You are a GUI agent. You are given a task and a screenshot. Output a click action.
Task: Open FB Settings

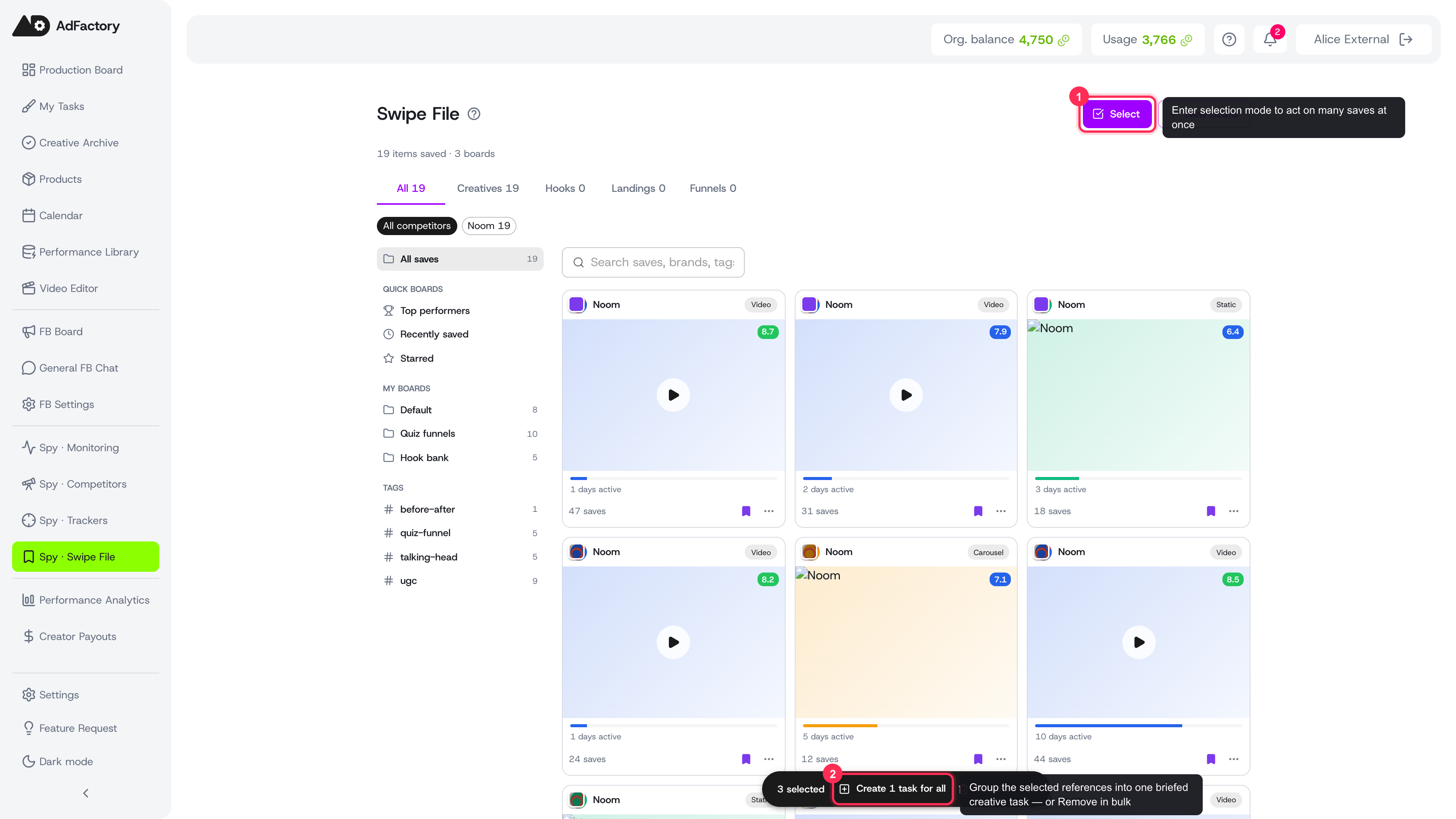pyautogui.click(x=85, y=405)
